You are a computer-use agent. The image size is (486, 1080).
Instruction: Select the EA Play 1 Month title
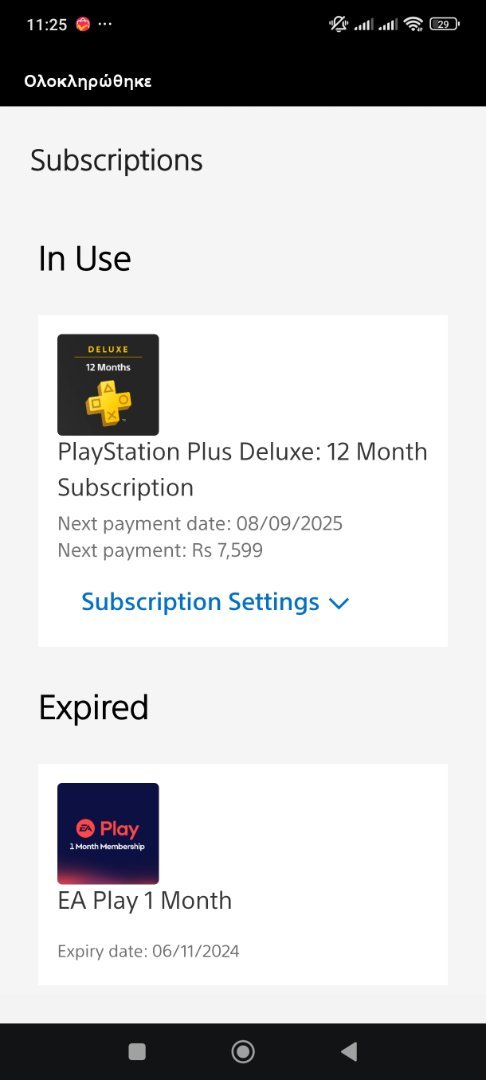click(x=145, y=901)
